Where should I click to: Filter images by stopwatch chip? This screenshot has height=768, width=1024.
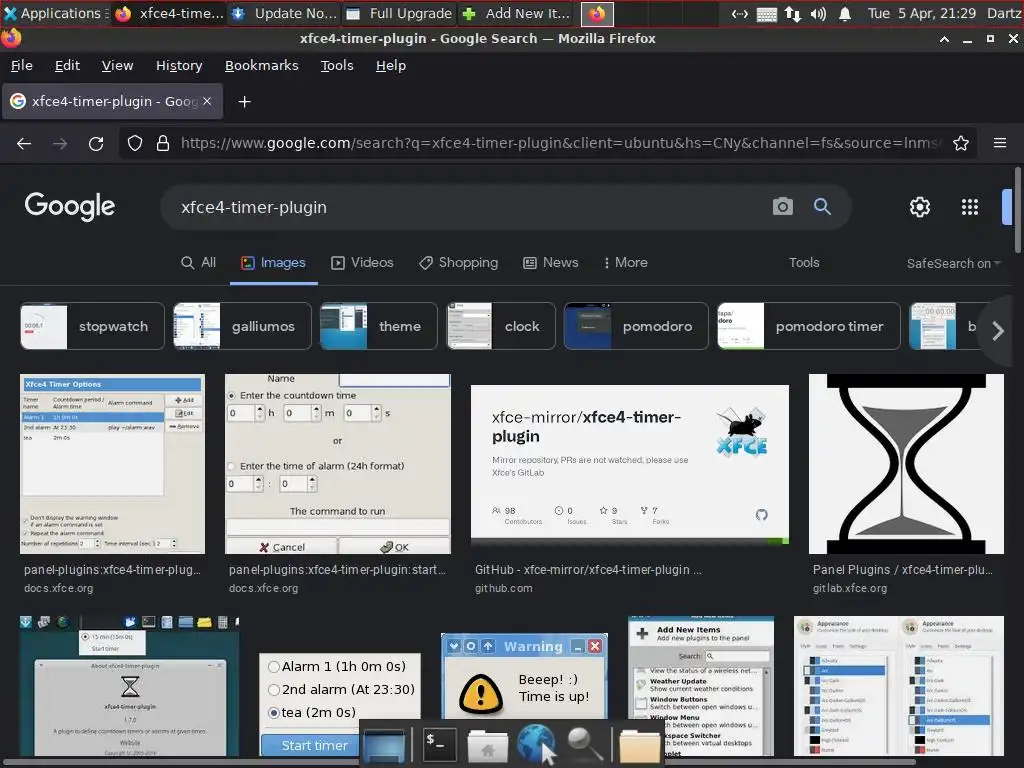point(92,326)
